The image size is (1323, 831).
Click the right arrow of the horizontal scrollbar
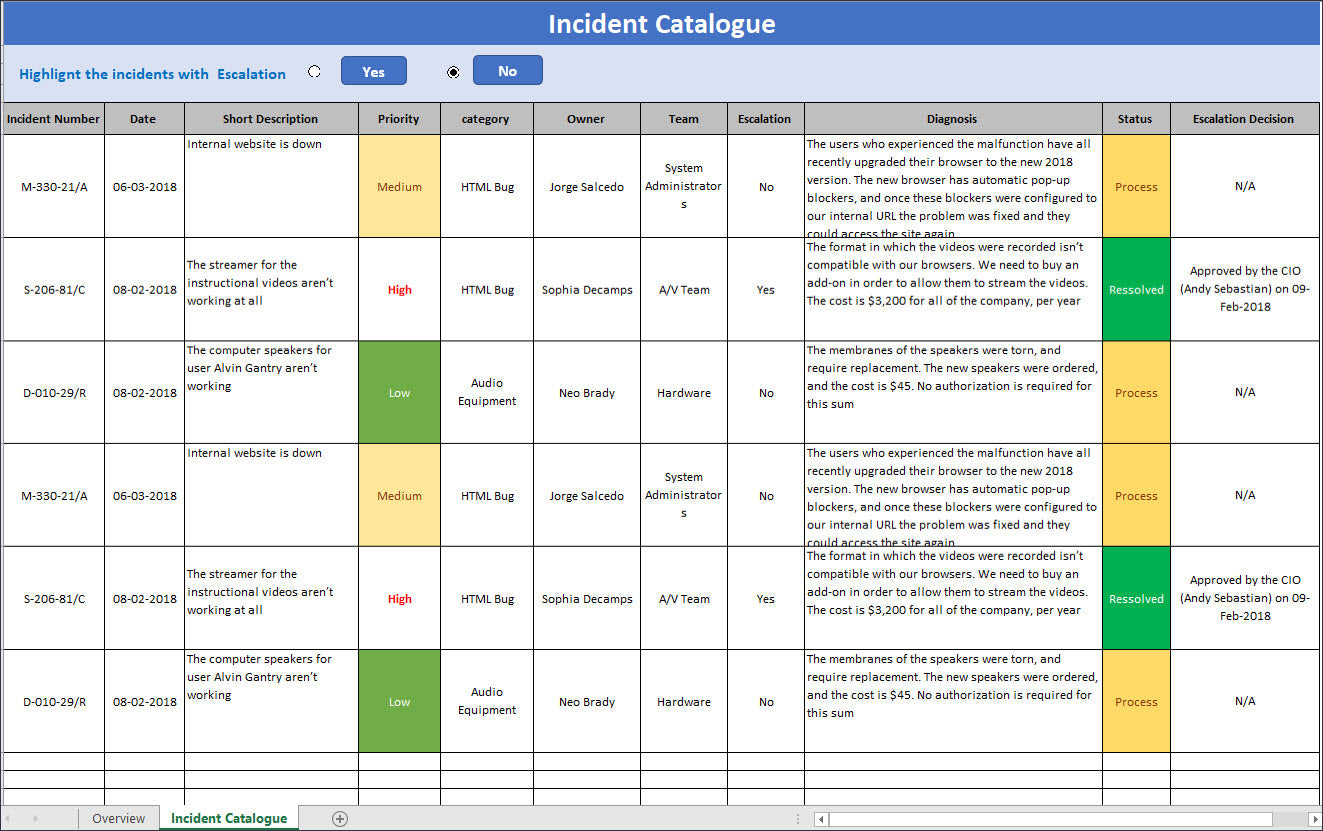pyautogui.click(x=1312, y=819)
